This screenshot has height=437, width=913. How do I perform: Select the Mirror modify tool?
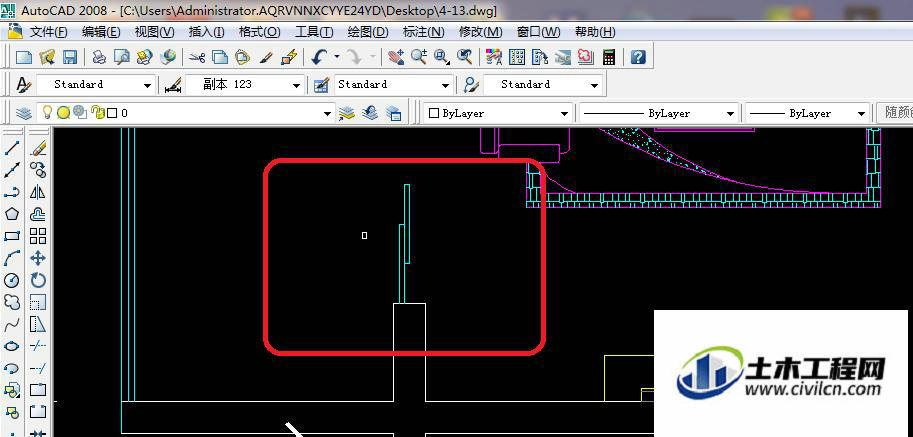coord(38,192)
